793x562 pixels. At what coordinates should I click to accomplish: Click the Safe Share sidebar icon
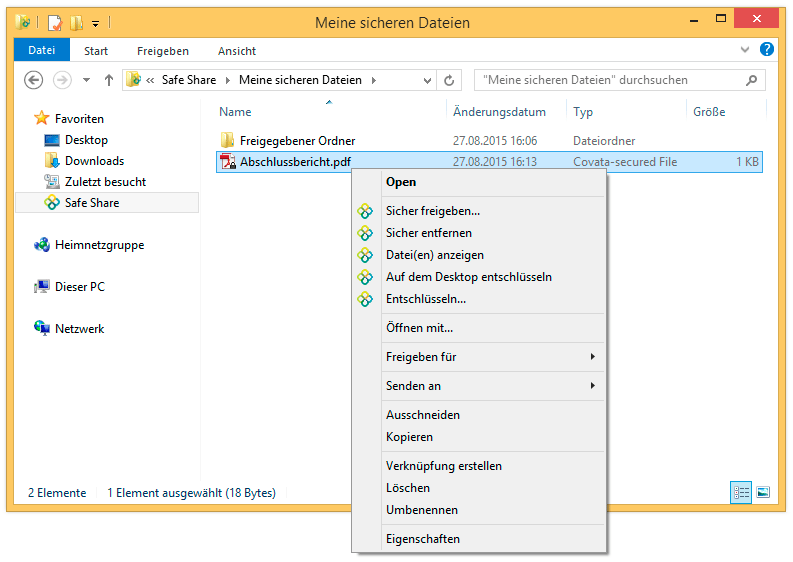(x=52, y=203)
